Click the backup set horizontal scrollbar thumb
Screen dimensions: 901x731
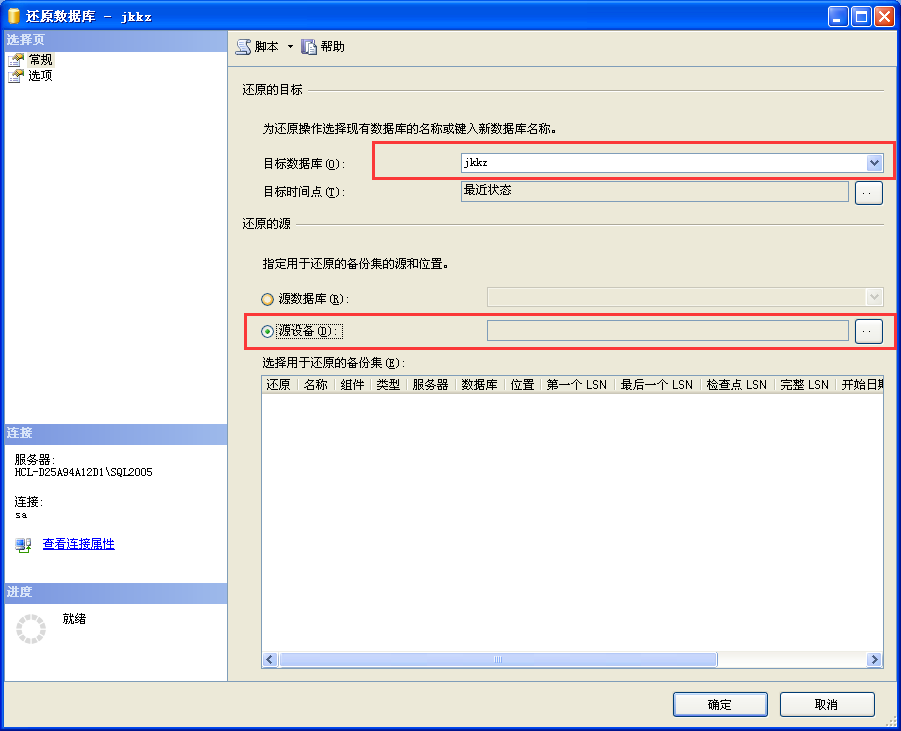pos(498,659)
